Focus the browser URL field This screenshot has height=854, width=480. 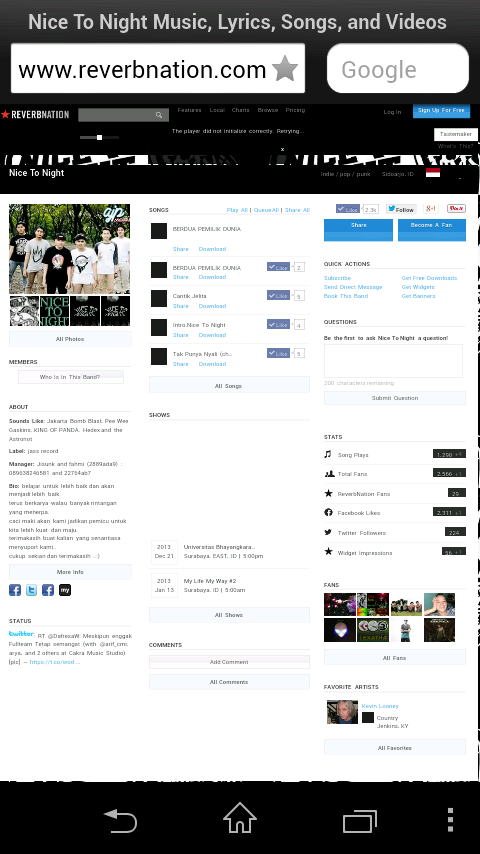tap(157, 69)
